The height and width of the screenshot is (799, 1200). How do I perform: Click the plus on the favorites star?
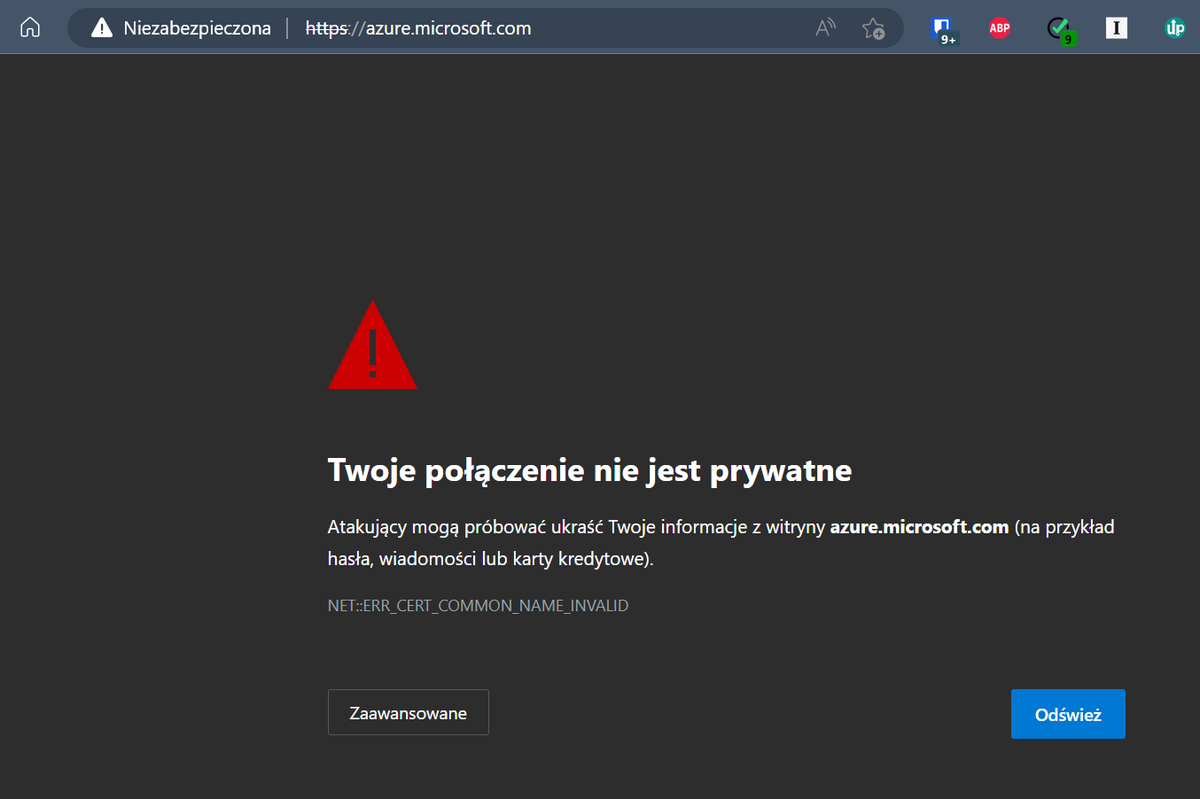tap(880, 33)
